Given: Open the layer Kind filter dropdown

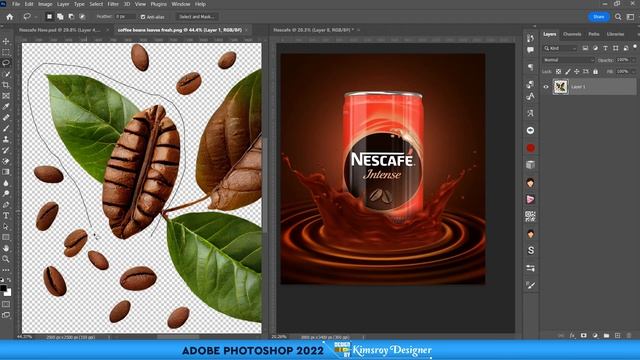Looking at the screenshot, I should tap(560, 48).
